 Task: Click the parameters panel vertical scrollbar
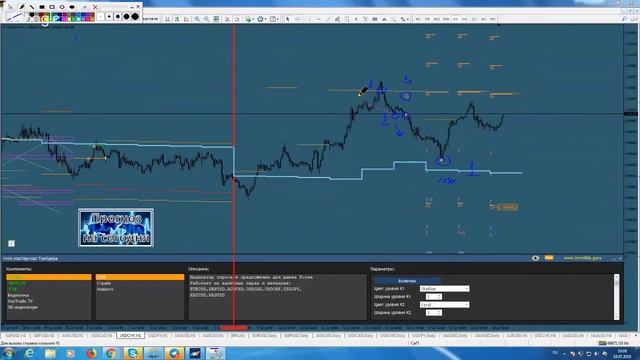coord(616,297)
